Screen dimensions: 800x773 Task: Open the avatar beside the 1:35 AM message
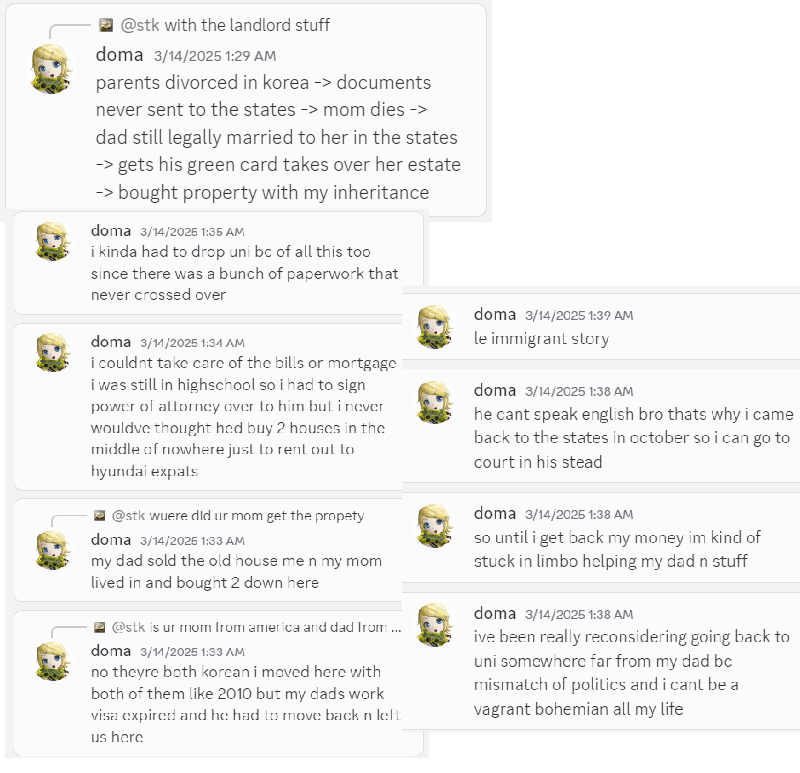point(53,241)
